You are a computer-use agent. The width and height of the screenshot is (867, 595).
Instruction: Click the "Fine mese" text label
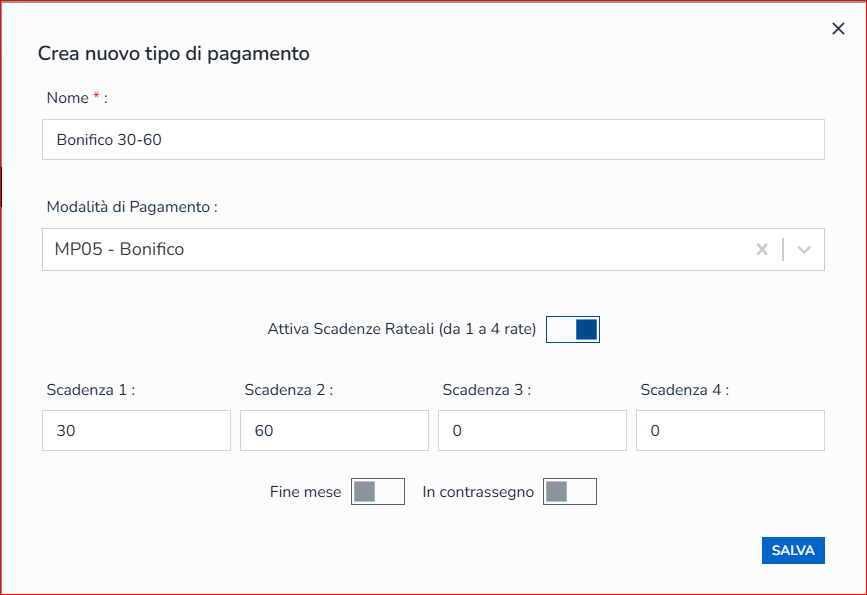tap(305, 492)
